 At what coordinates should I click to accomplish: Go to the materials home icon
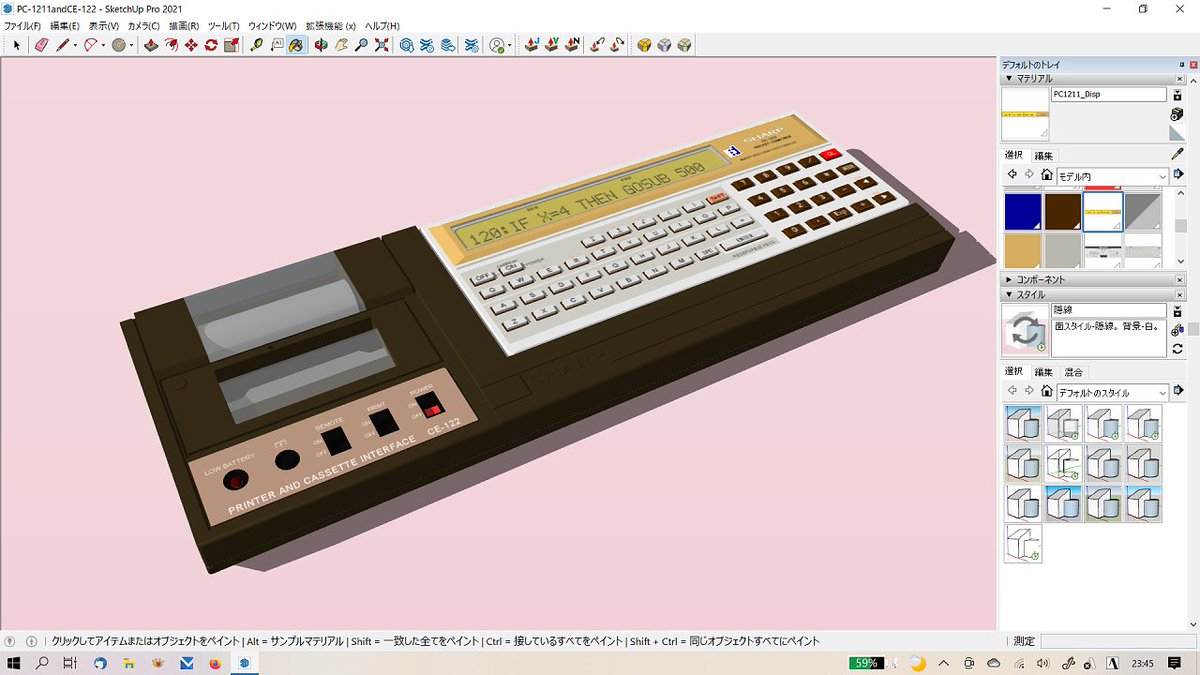click(x=1046, y=175)
